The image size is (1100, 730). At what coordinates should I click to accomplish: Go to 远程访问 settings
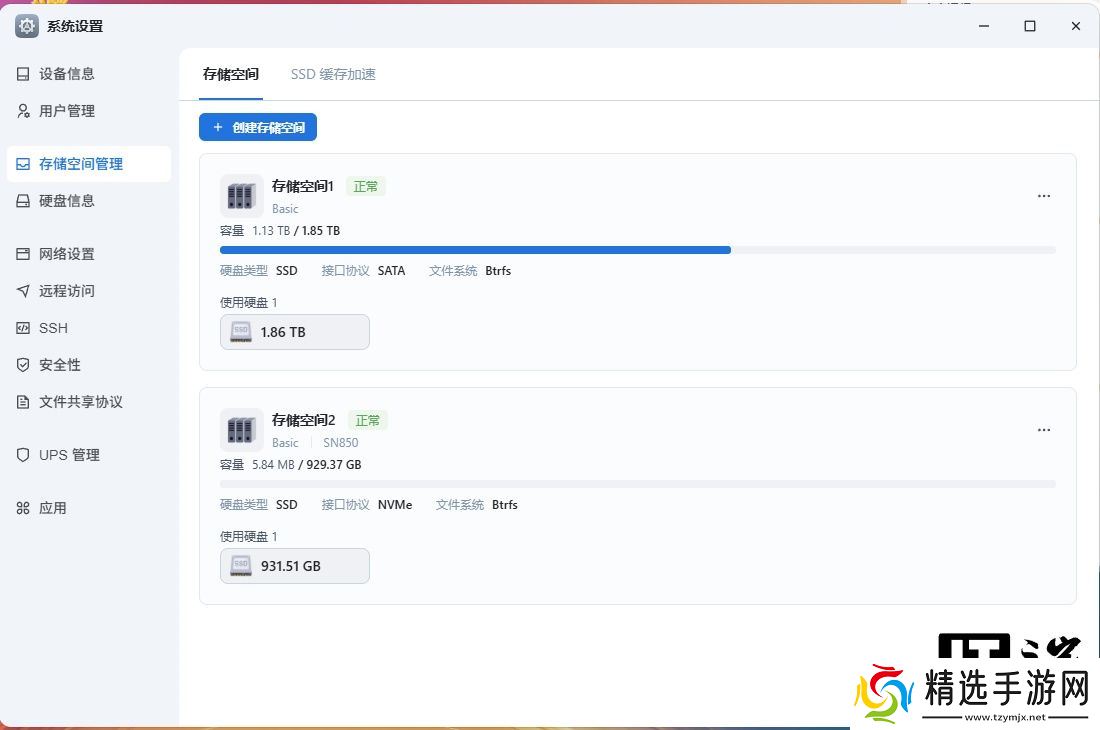tap(66, 291)
